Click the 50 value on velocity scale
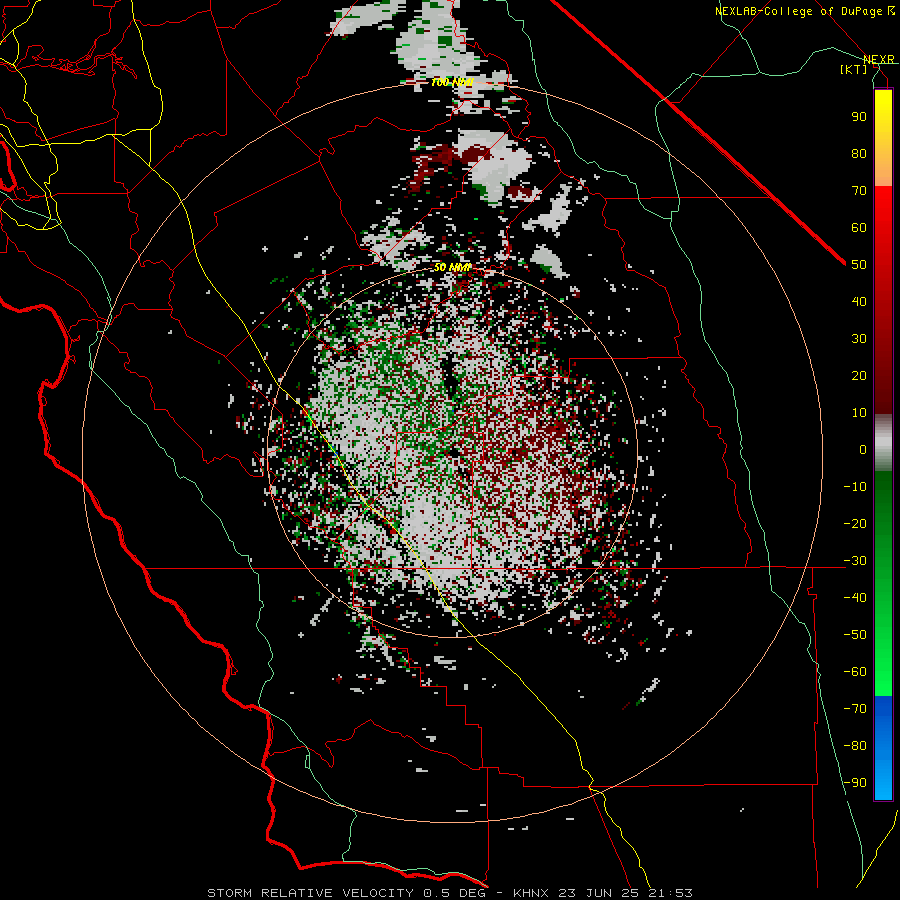Viewport: 900px width, 900px height. point(859,265)
